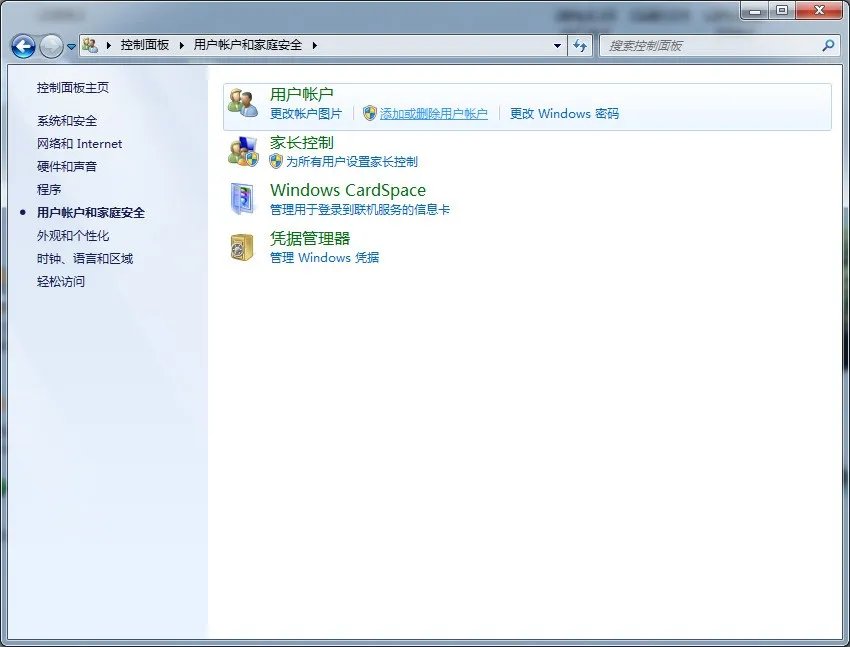The width and height of the screenshot is (850, 647).
Task: Select 系统和安全 in the sidebar
Action: pos(70,120)
